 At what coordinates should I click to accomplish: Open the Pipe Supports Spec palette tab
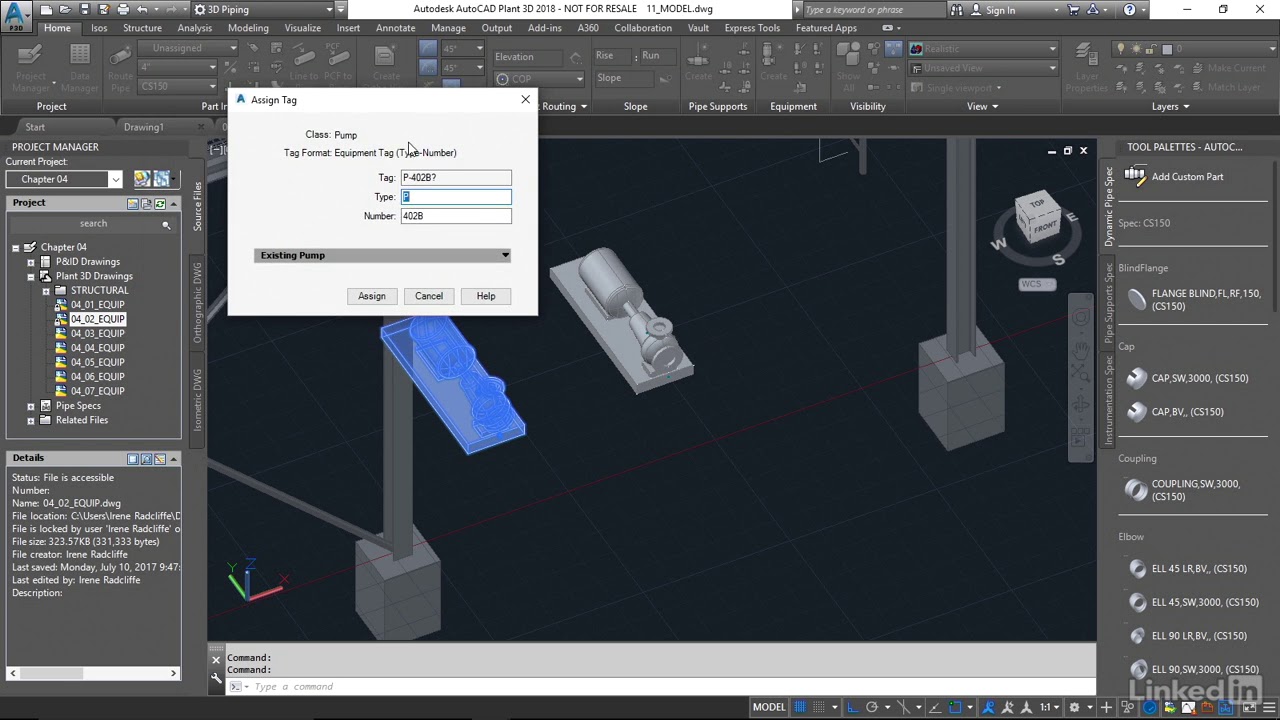(x=1108, y=303)
